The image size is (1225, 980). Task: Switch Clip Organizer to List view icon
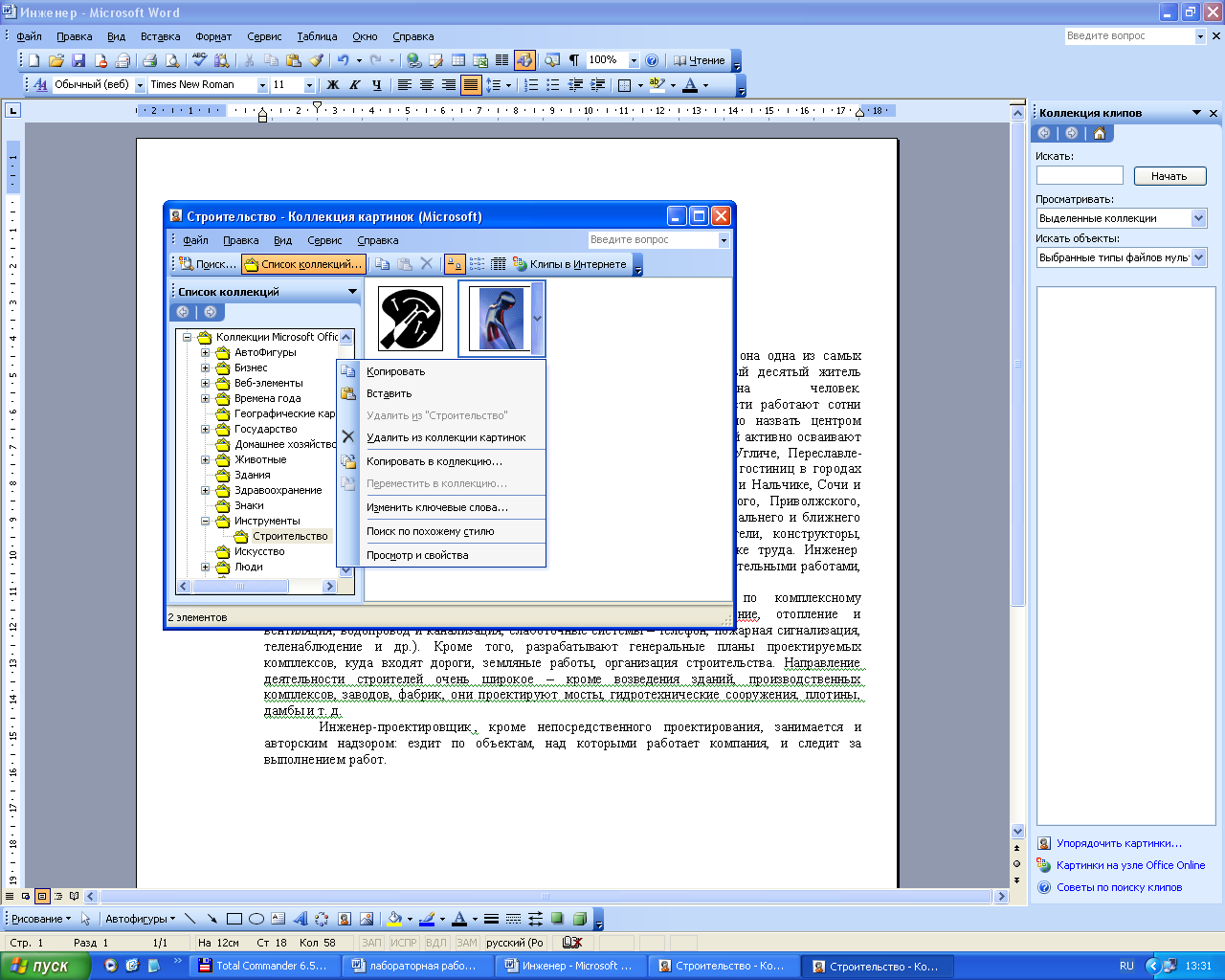[477, 264]
